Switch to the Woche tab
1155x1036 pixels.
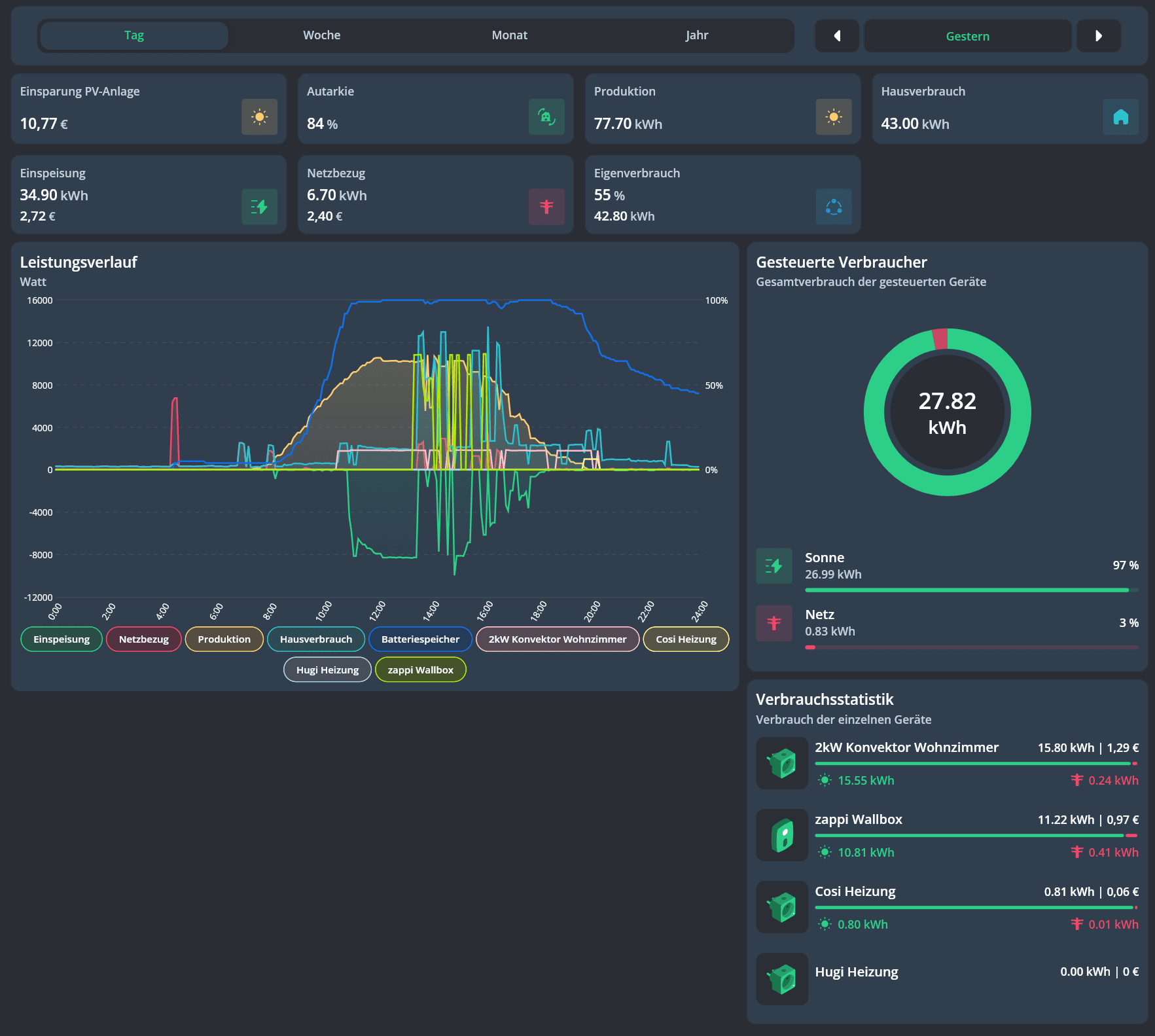(x=322, y=35)
